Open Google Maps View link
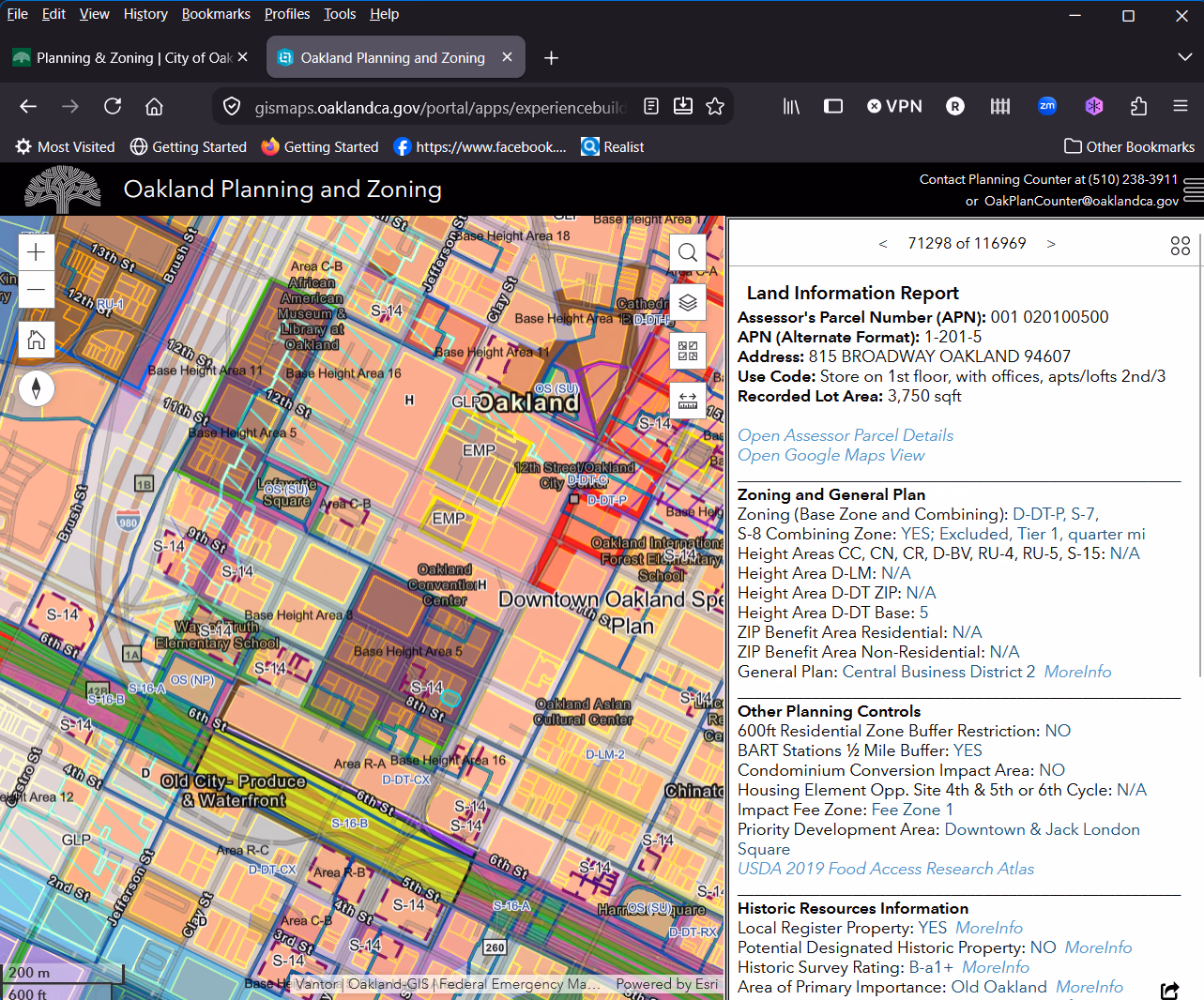This screenshot has width=1204, height=1000. [831, 455]
